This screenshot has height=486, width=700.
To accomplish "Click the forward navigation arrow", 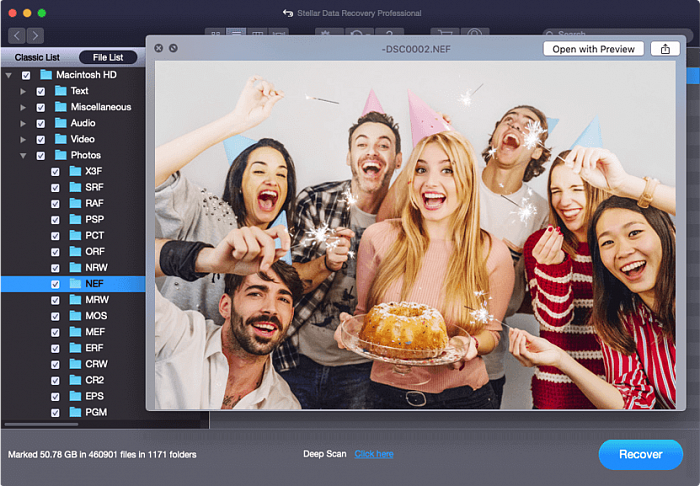I will pyautogui.click(x=35, y=35).
